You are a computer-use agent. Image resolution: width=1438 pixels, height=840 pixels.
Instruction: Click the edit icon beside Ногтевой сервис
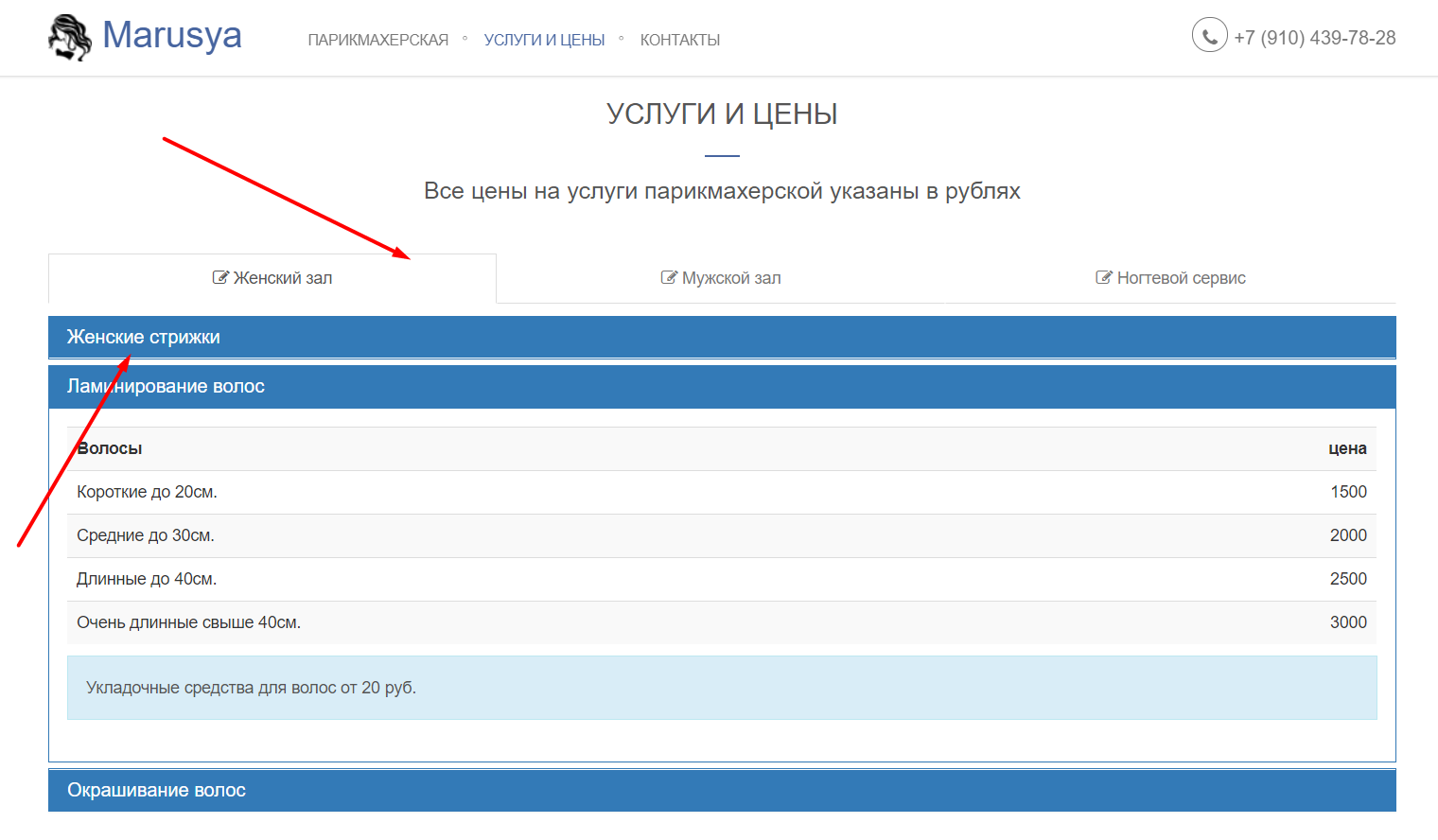[1104, 277]
